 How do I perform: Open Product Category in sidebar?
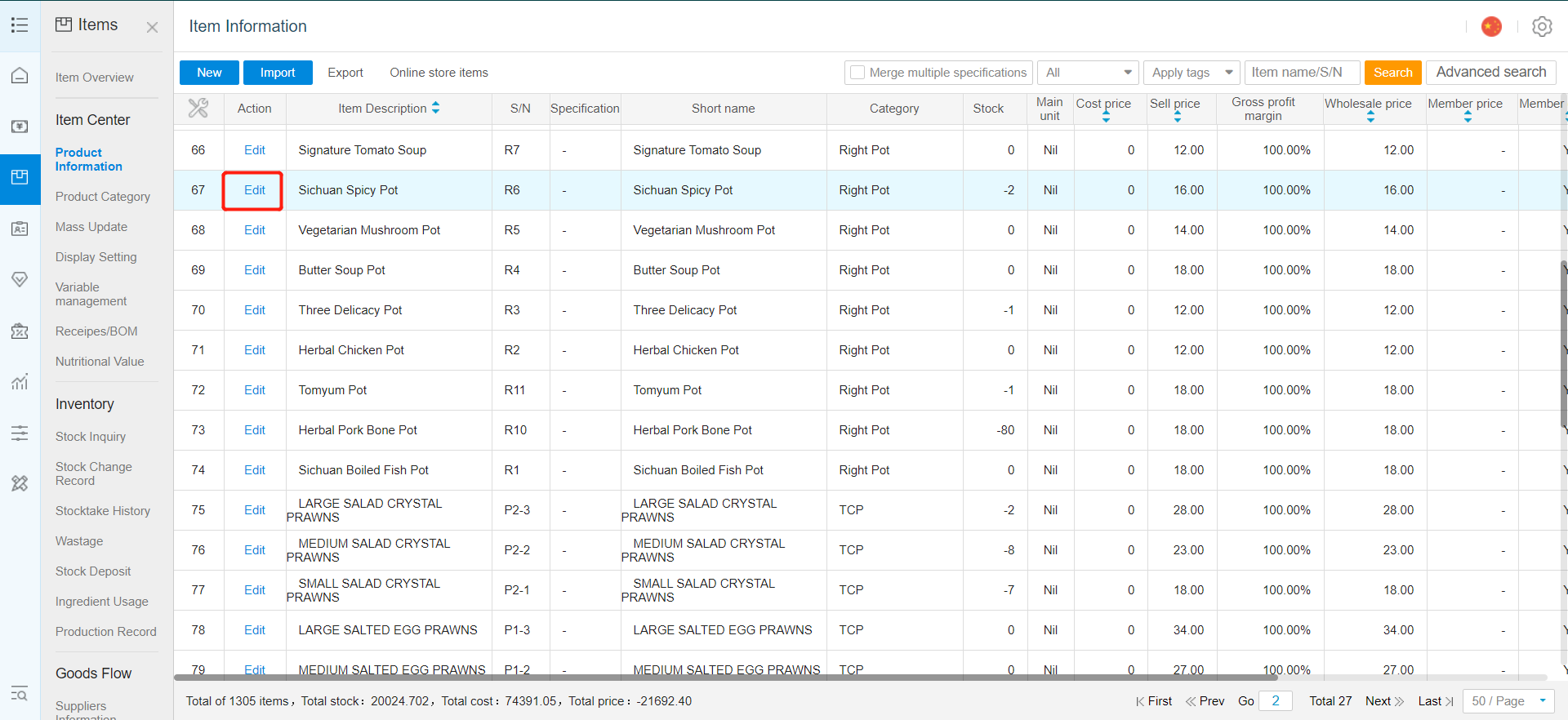(103, 197)
